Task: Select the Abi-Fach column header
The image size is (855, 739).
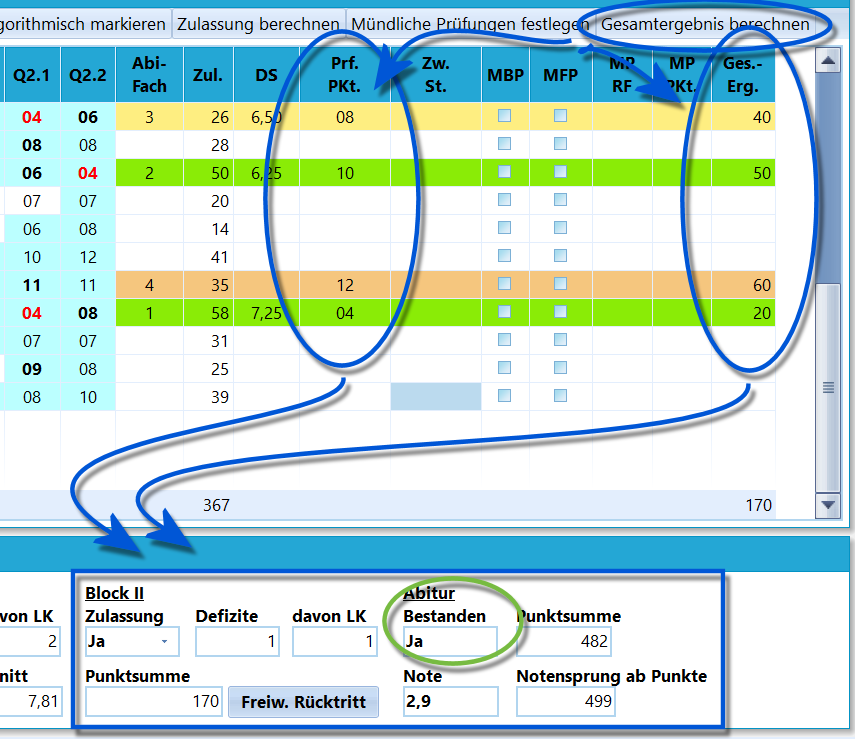Action: (x=149, y=75)
